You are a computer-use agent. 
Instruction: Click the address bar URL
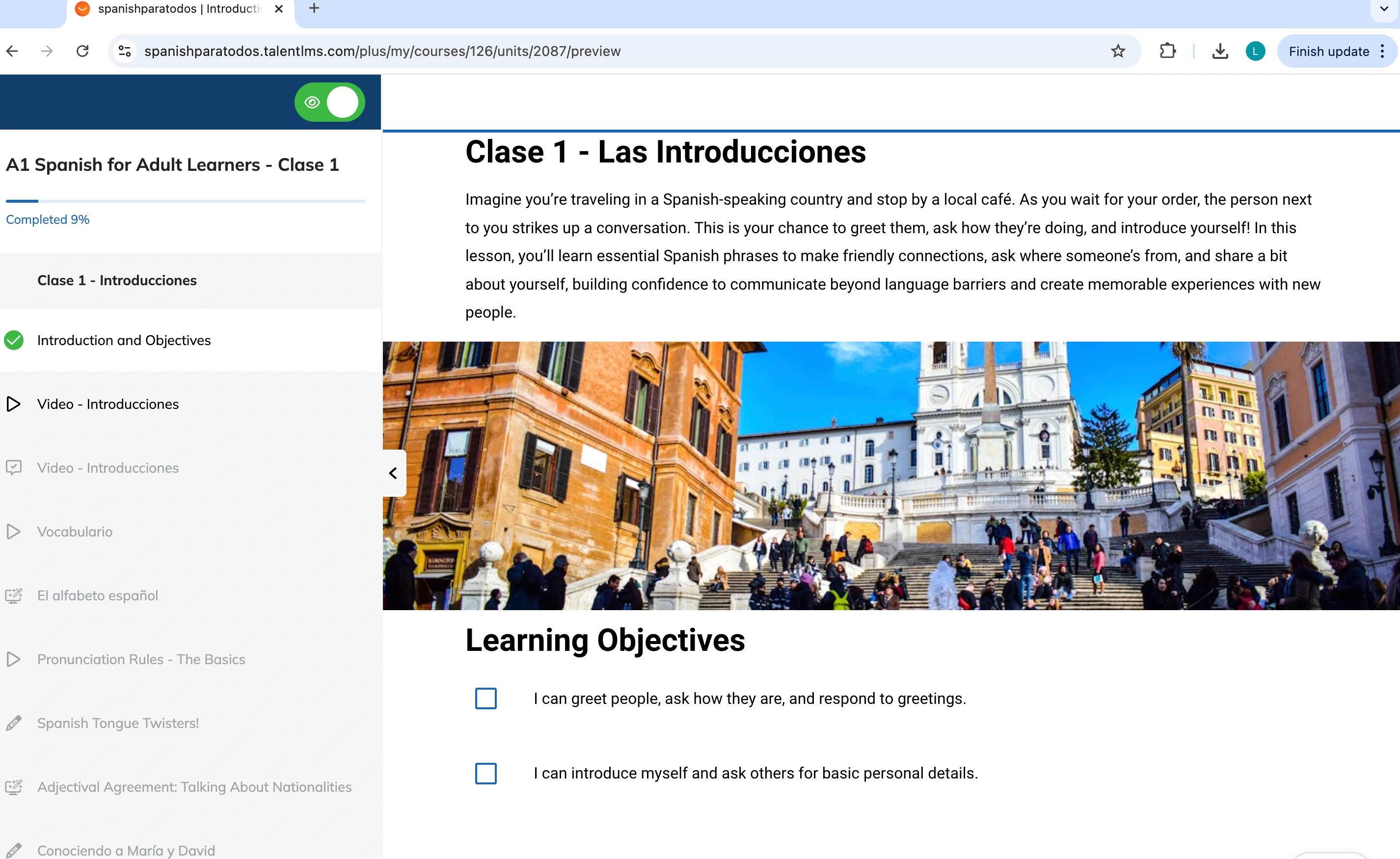click(382, 51)
